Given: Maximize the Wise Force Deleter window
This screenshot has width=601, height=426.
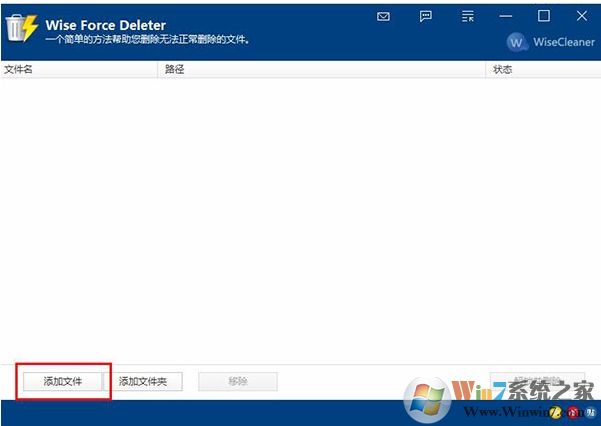Looking at the screenshot, I should pyautogui.click(x=544, y=16).
